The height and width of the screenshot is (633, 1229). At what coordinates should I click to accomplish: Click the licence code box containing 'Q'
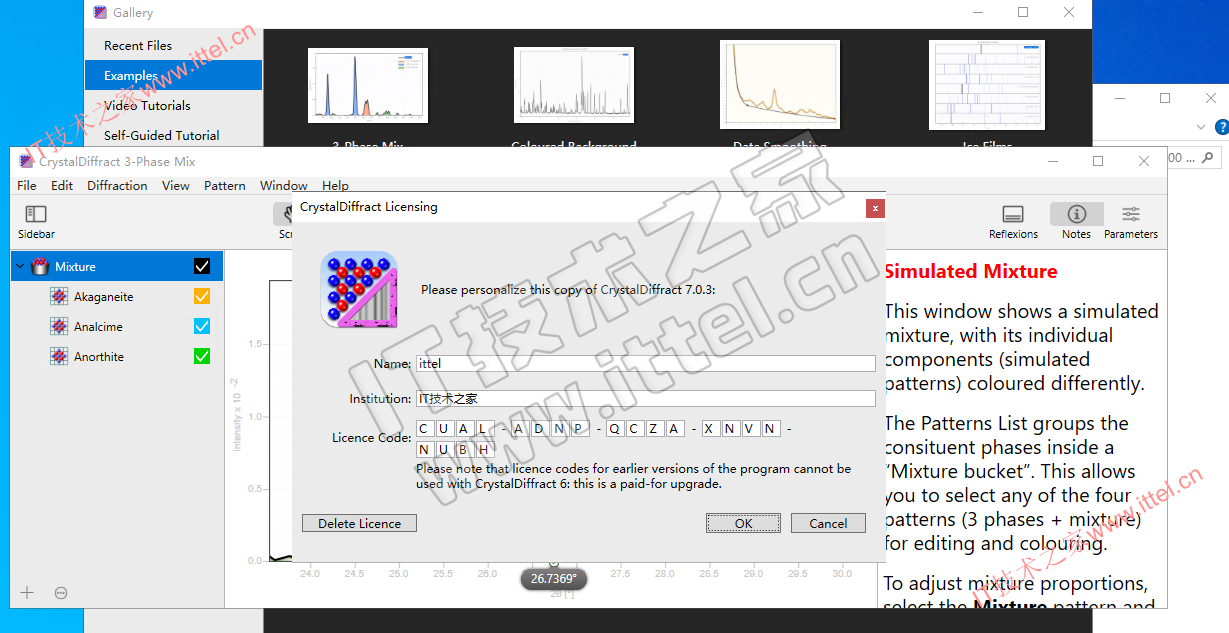point(614,428)
